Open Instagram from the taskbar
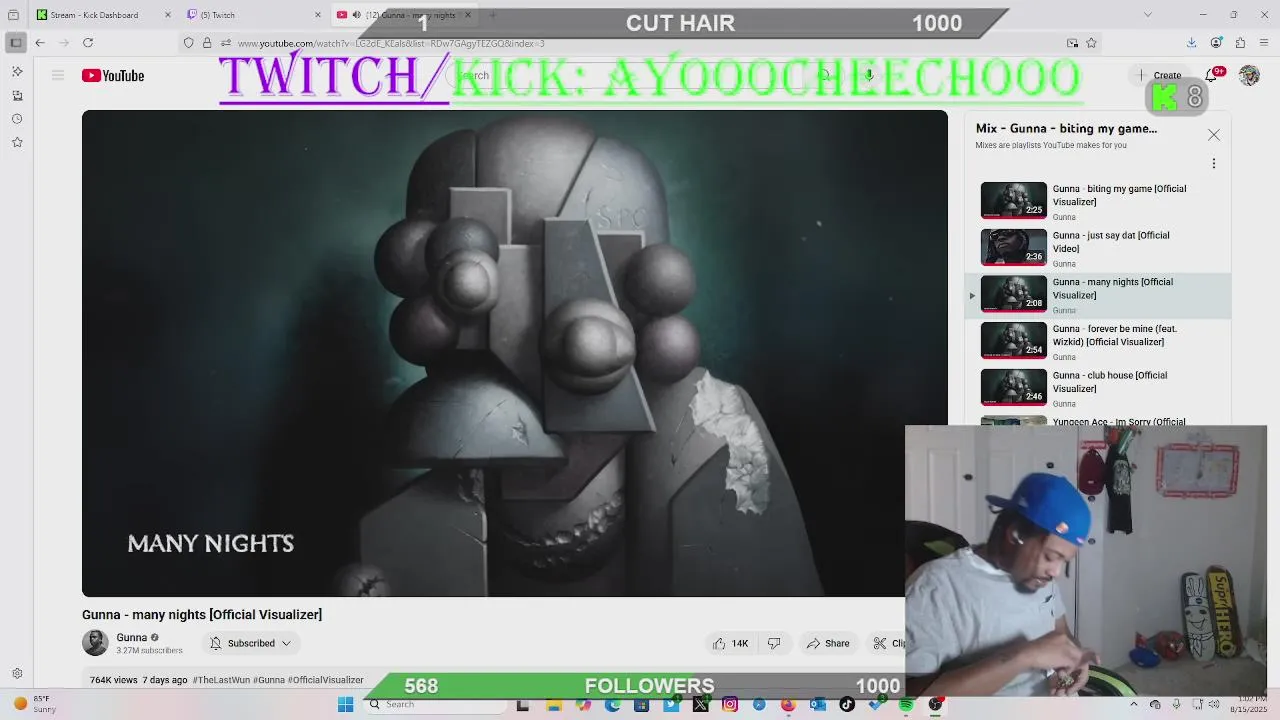The image size is (1280, 720). 730,704
